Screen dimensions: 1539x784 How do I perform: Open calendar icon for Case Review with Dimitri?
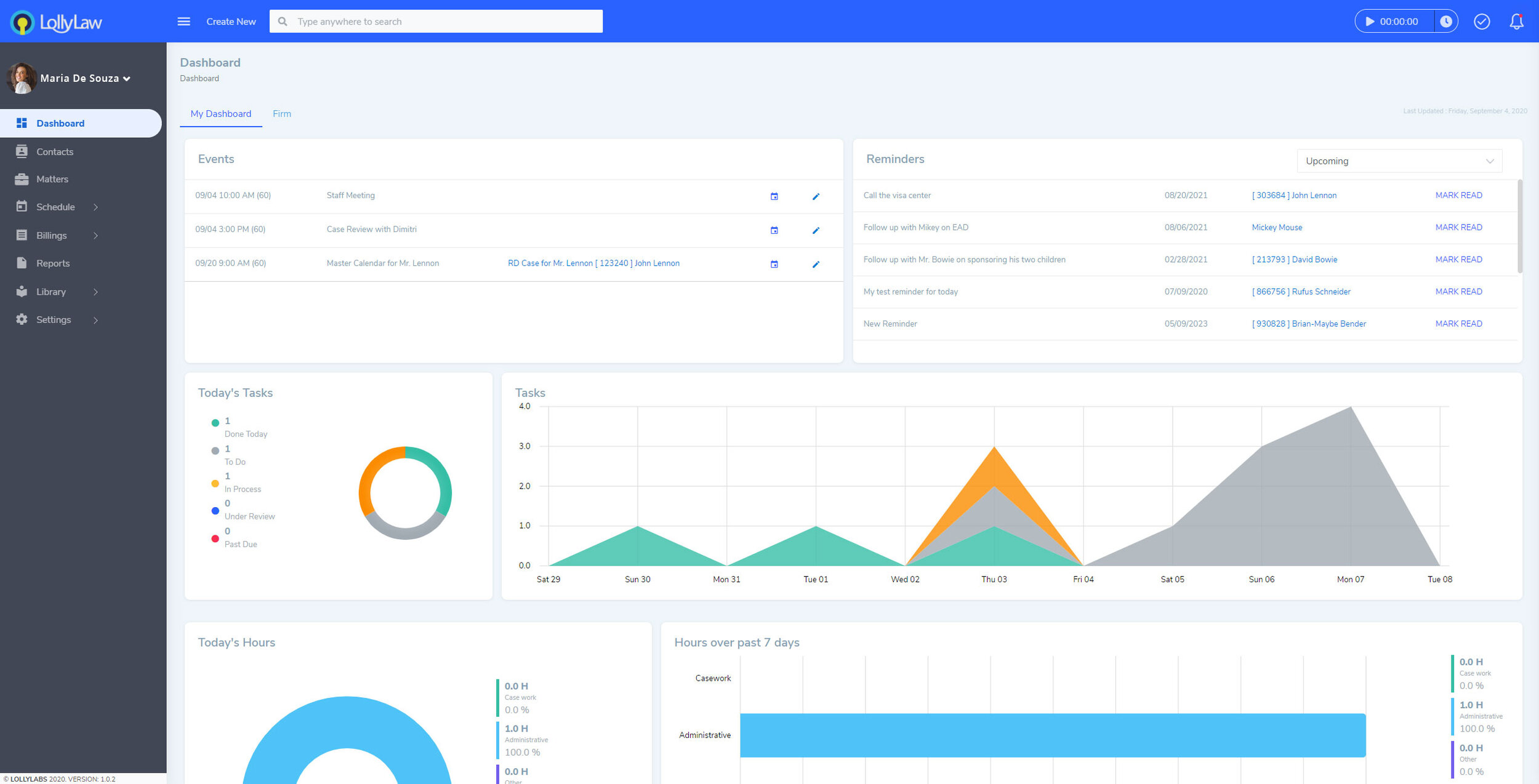(774, 230)
